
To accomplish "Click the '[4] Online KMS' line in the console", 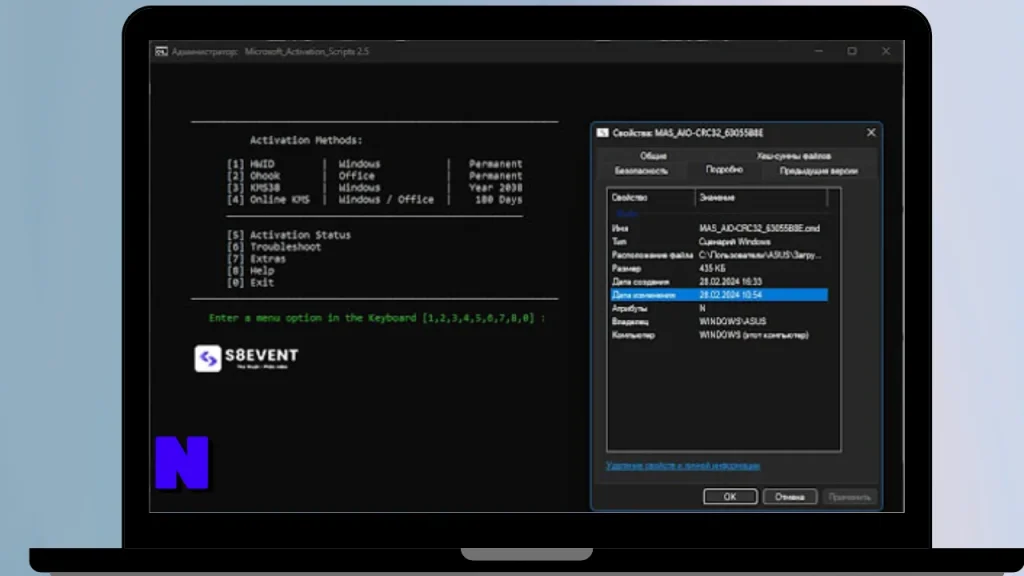I will click(374, 200).
